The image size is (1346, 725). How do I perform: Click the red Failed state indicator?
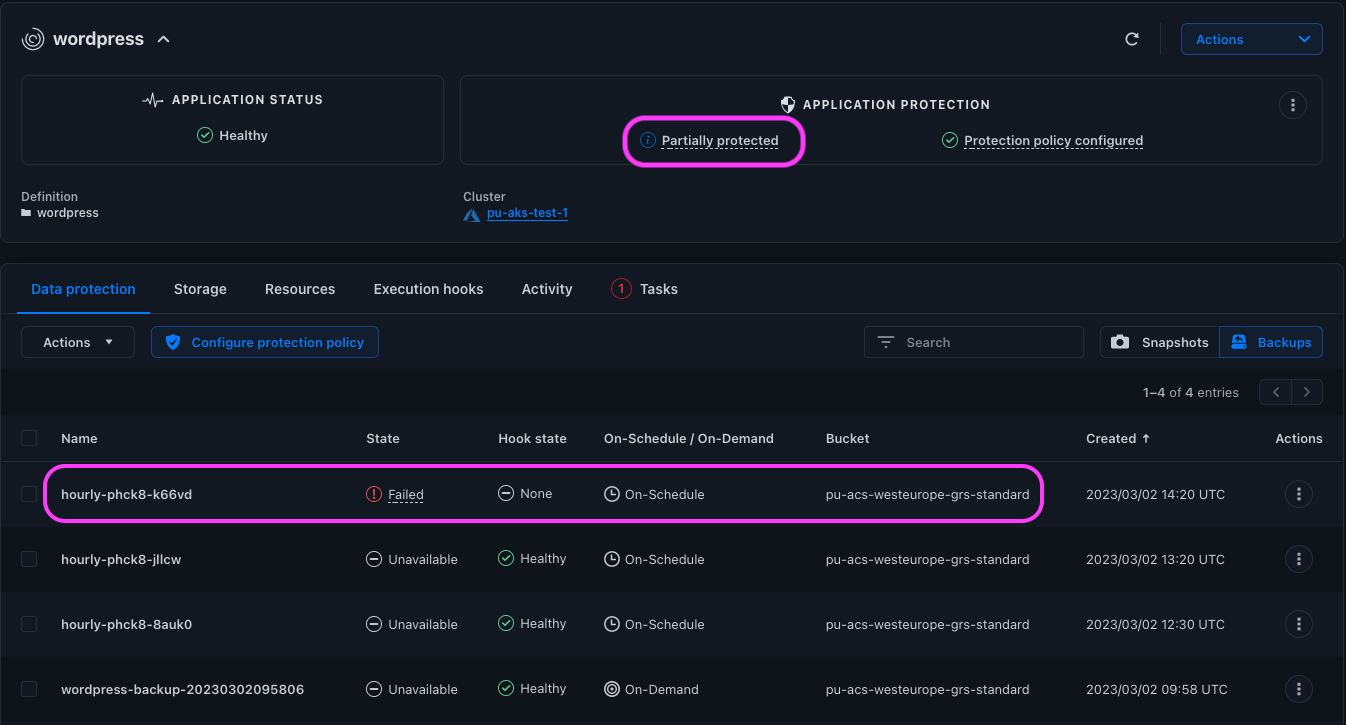pos(396,494)
